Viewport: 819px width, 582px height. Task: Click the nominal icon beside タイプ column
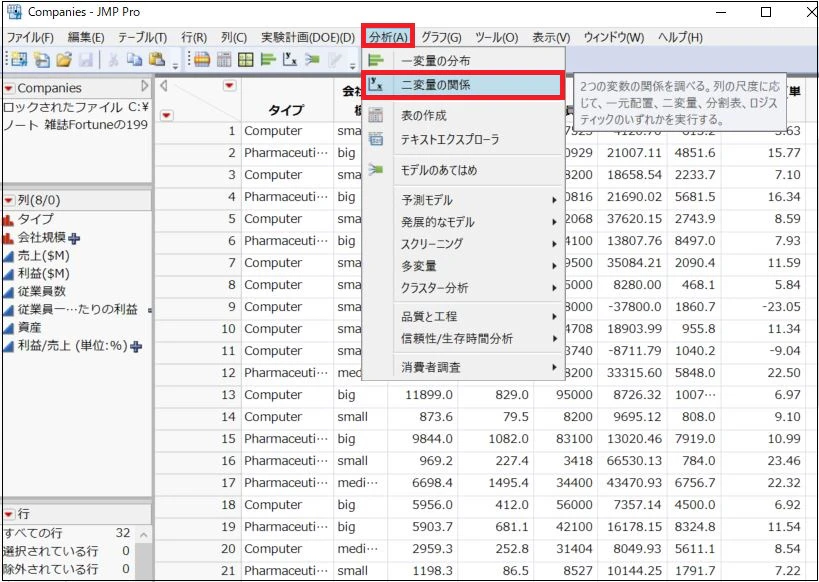point(8,219)
